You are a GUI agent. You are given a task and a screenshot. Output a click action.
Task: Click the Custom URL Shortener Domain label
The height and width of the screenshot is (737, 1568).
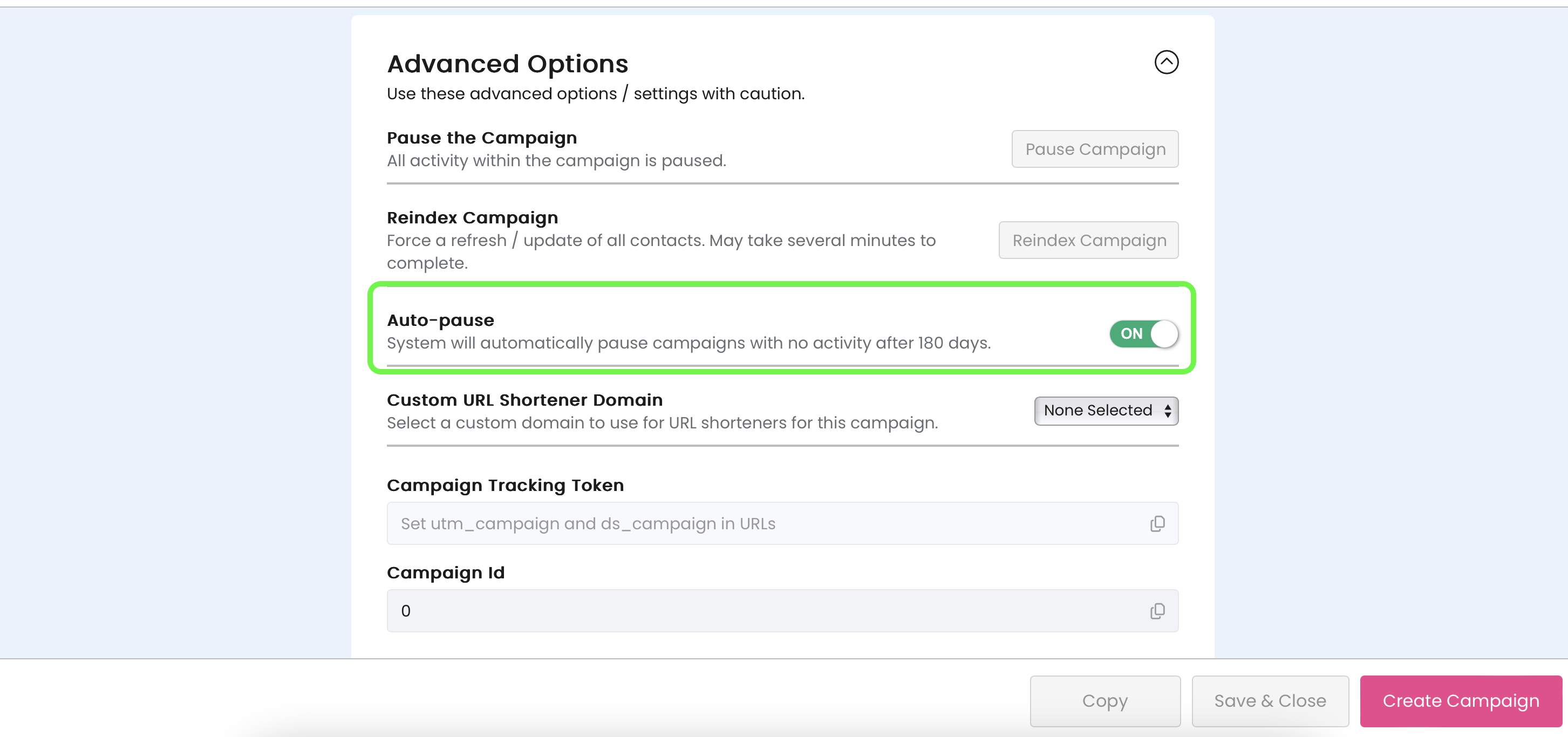click(524, 400)
